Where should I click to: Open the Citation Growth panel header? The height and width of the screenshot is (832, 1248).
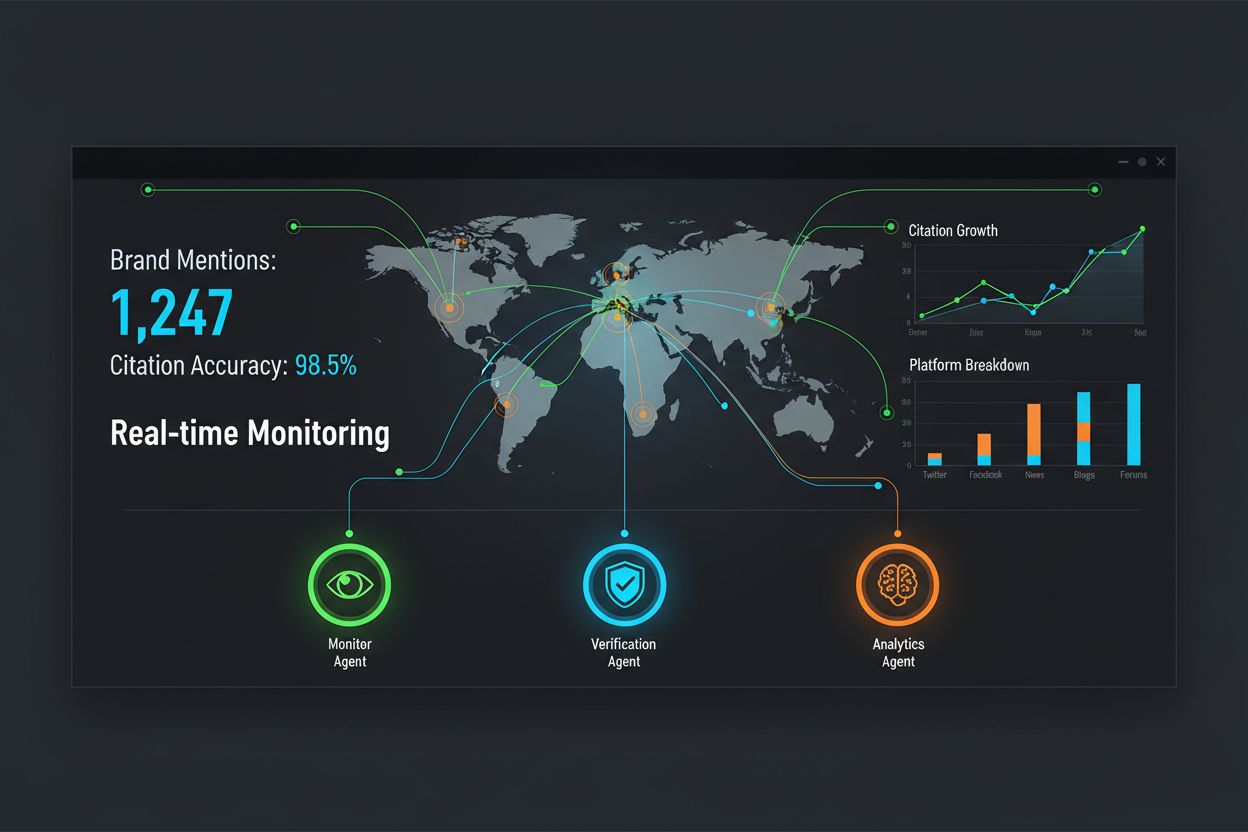click(954, 230)
